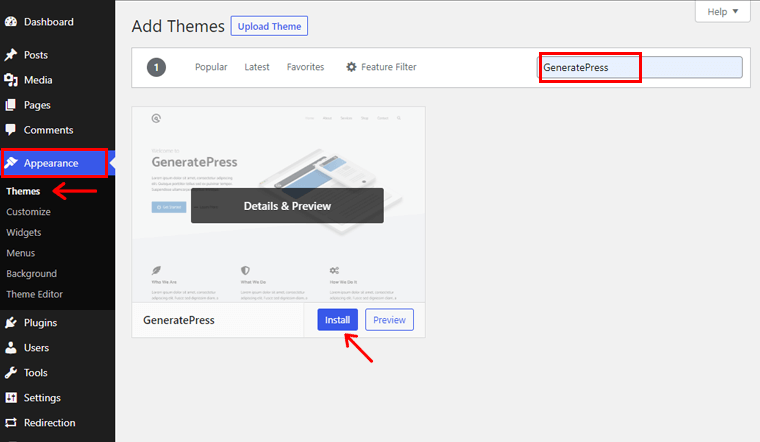Focus the theme search field
This screenshot has width=760, height=442.
coord(641,68)
